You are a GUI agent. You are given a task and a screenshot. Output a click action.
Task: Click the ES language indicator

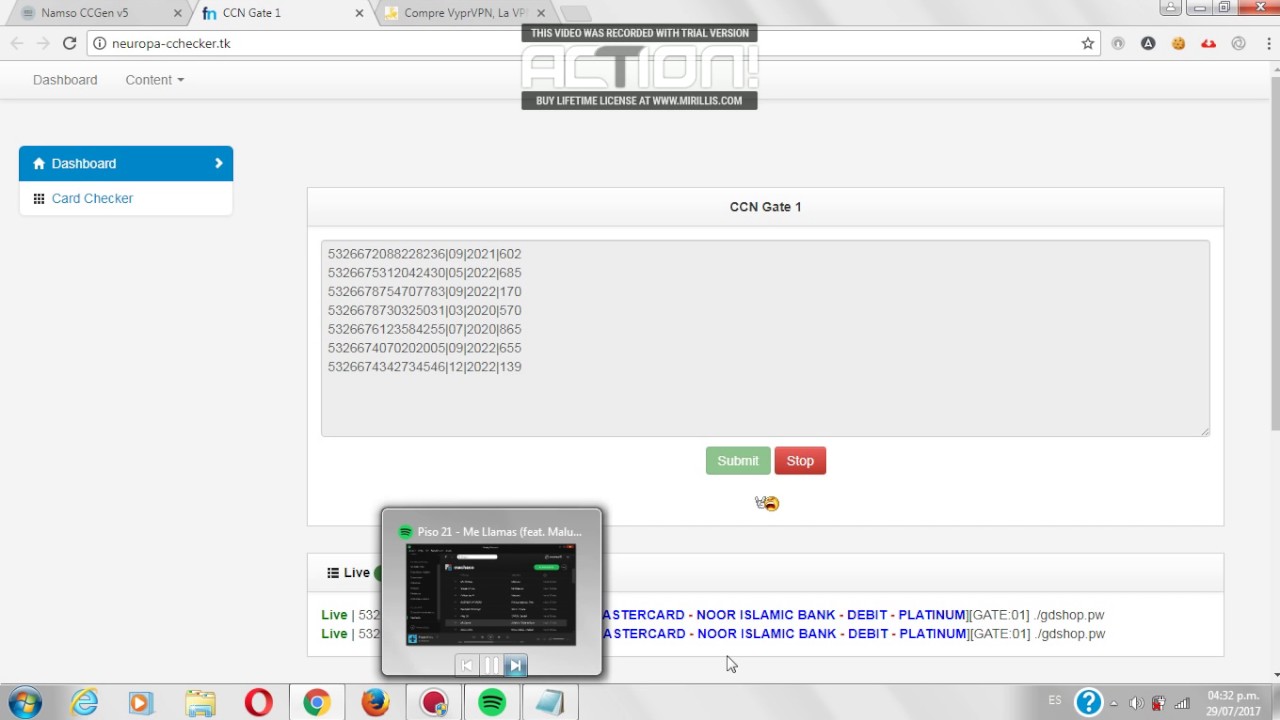click(x=1055, y=701)
